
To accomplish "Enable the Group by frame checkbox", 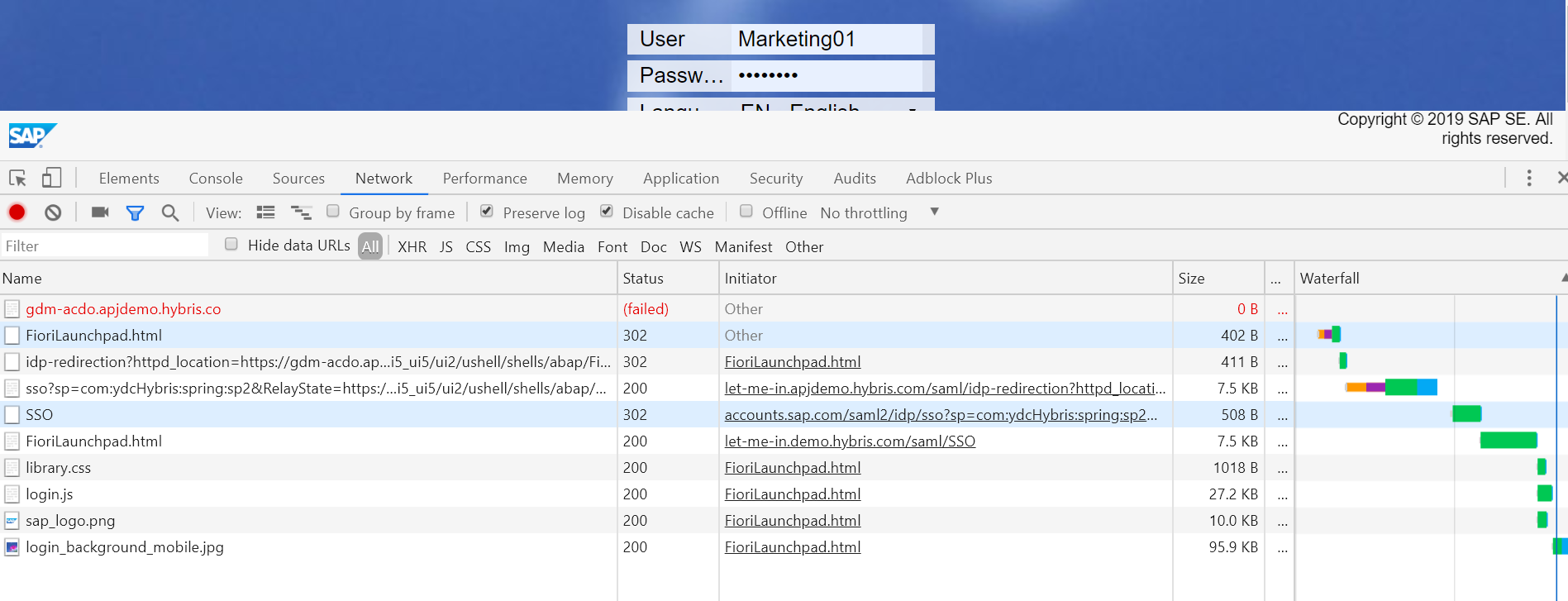I will coord(333,211).
